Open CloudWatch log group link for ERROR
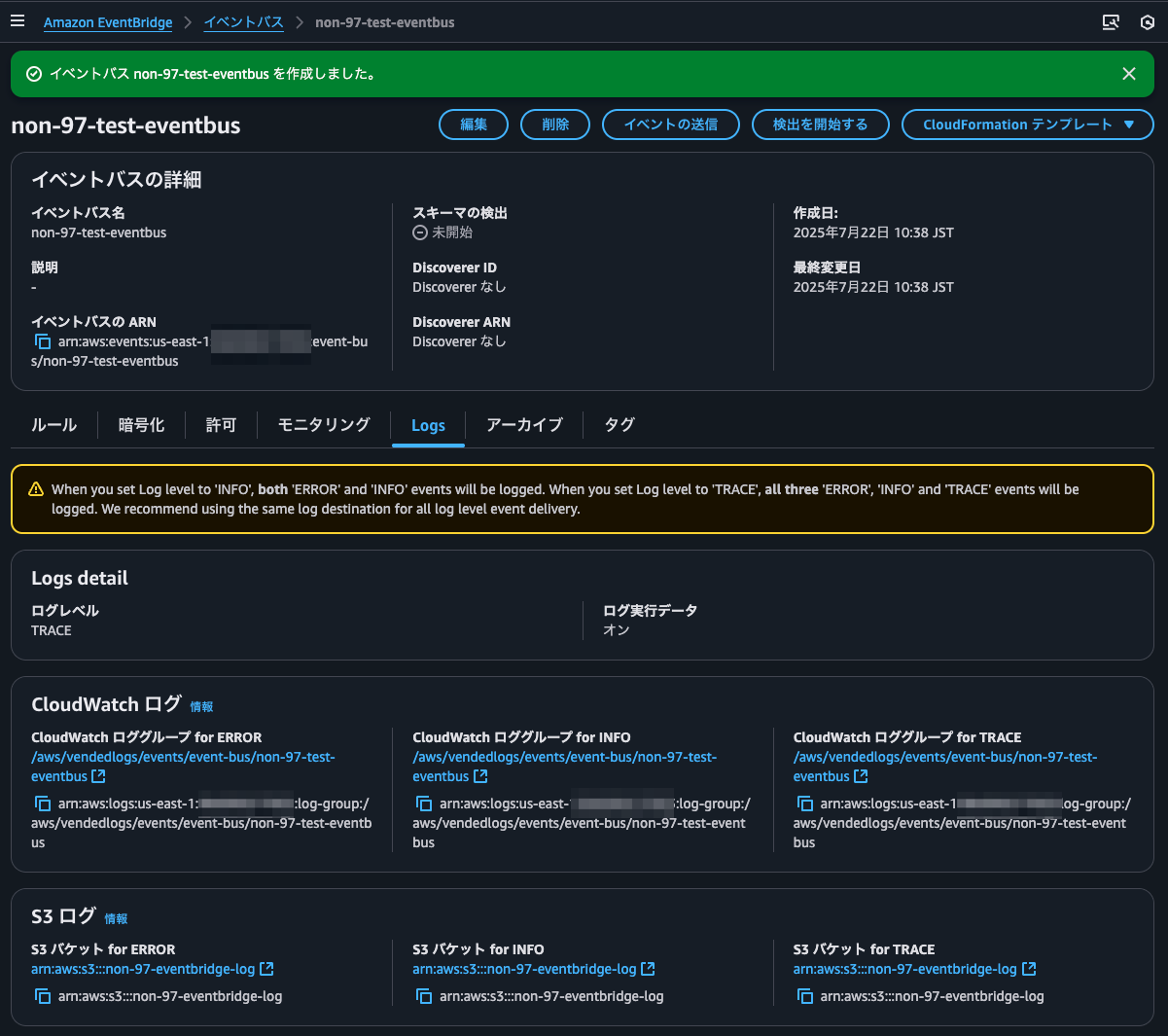Screen dimensions: 1168x1036 tap(183, 767)
